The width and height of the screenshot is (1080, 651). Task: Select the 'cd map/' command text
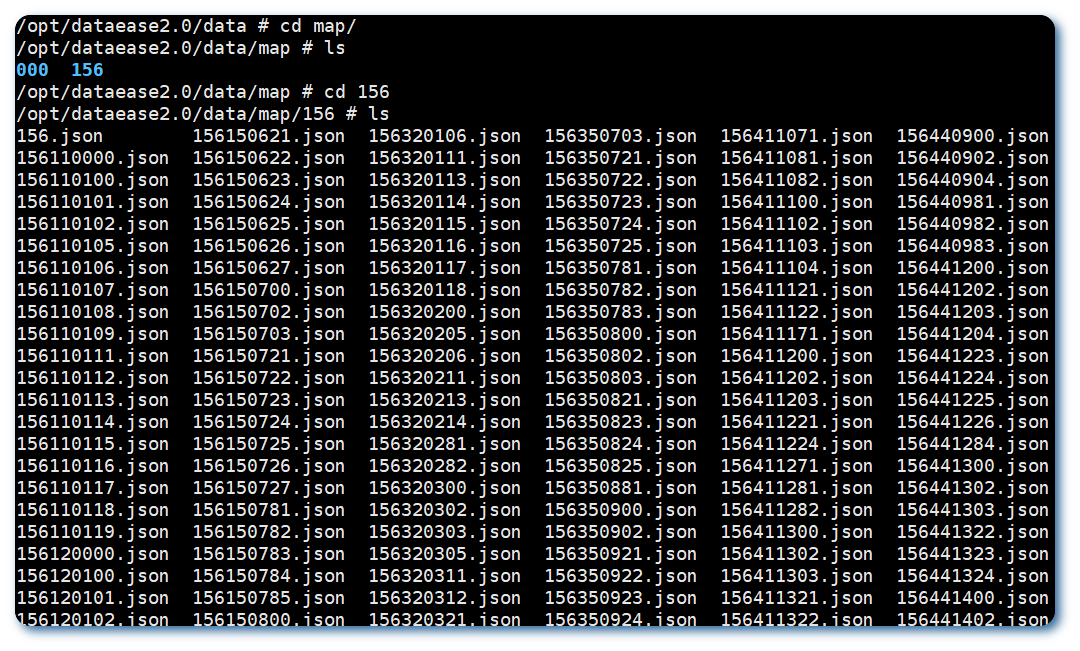[318, 26]
